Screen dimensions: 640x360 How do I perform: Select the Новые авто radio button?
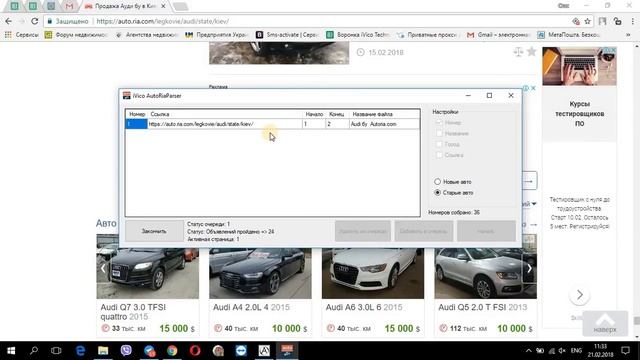coord(438,182)
